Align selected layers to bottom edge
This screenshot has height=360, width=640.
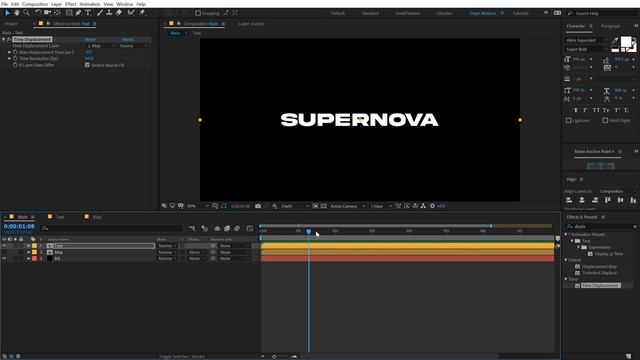(633, 200)
